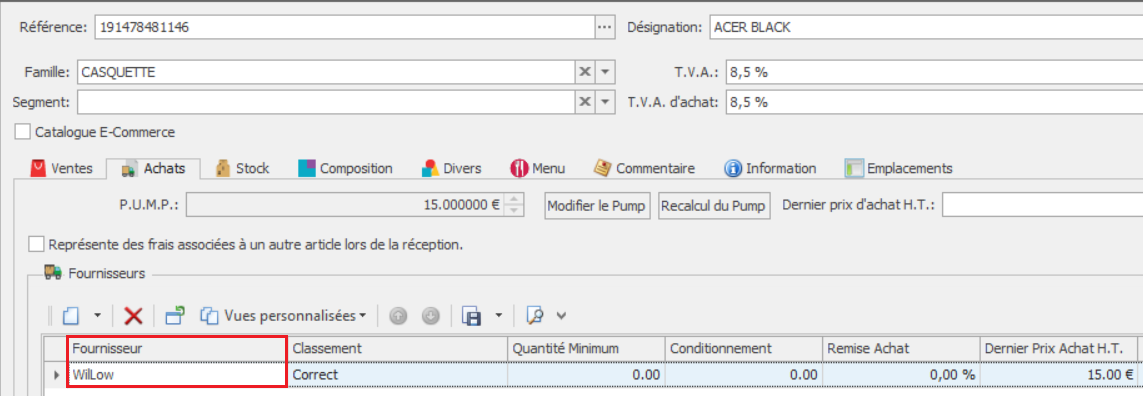Open the Emplacements tab
This screenshot has width=1143, height=396.
click(899, 168)
